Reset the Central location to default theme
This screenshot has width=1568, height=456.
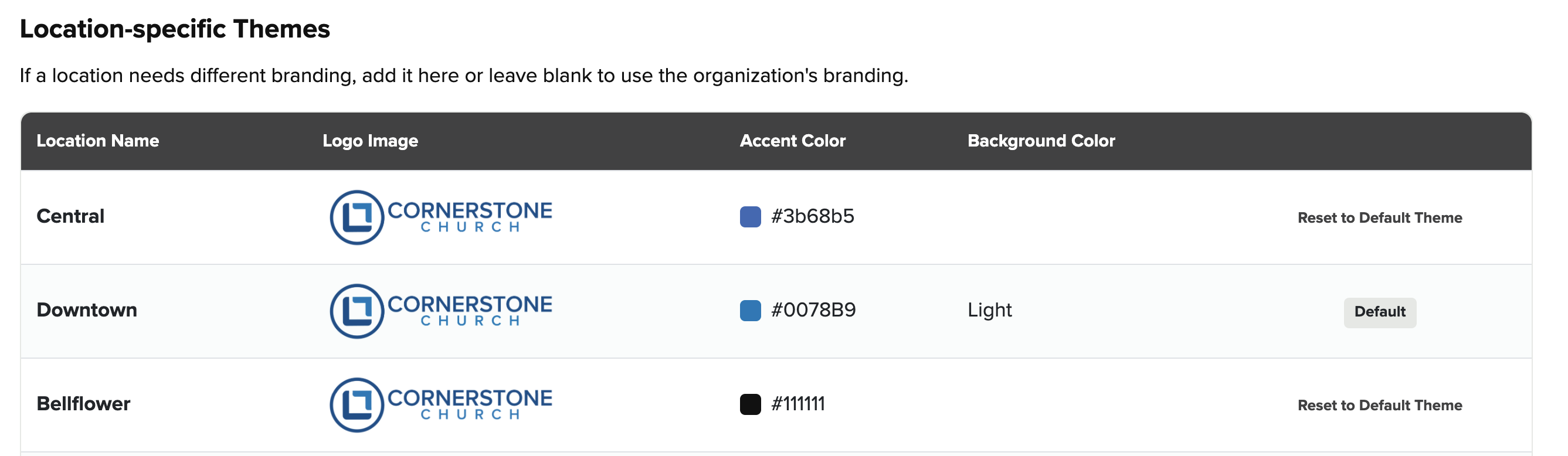tap(1379, 218)
